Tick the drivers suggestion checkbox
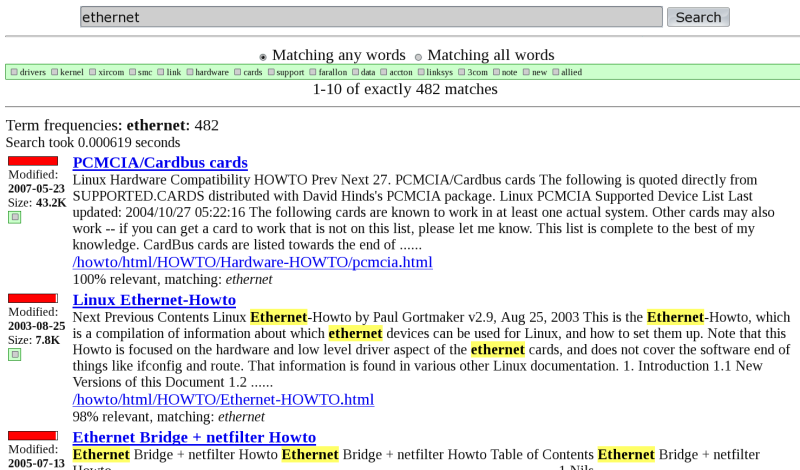Viewport: 800px width, 470px height. click(14, 72)
